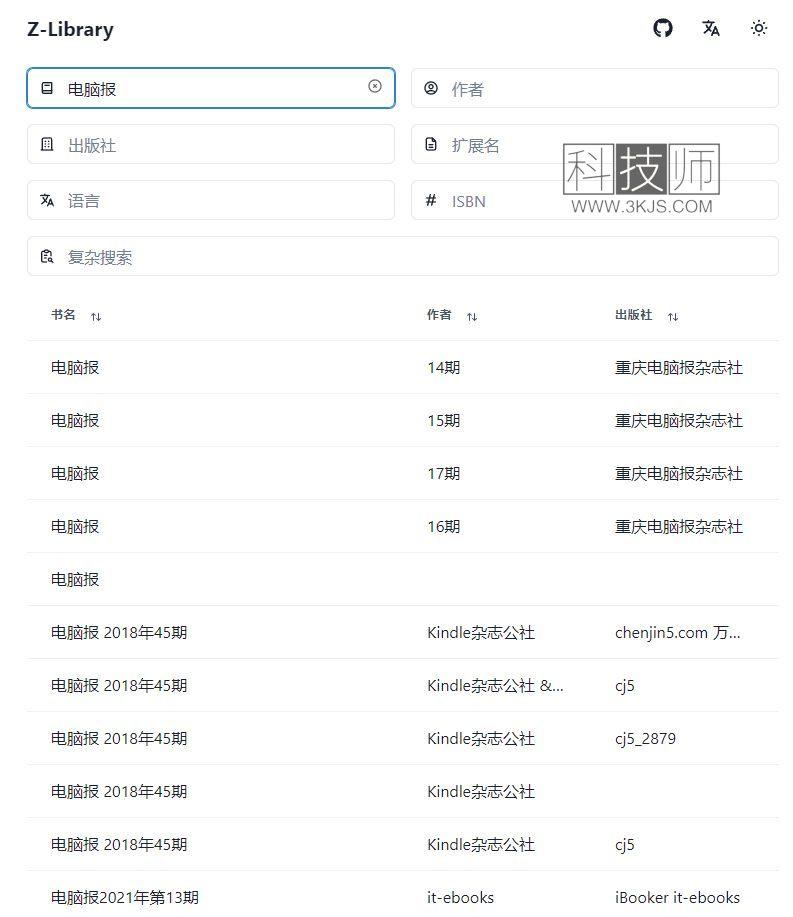This screenshot has height=917, width=793.
Task: Open the 电脑报 row with 15期
Action: [403, 420]
